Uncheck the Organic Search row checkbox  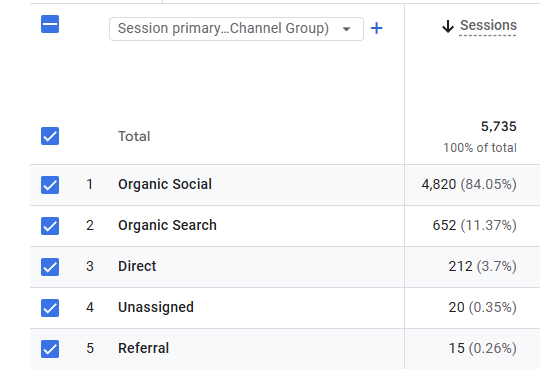[50, 226]
